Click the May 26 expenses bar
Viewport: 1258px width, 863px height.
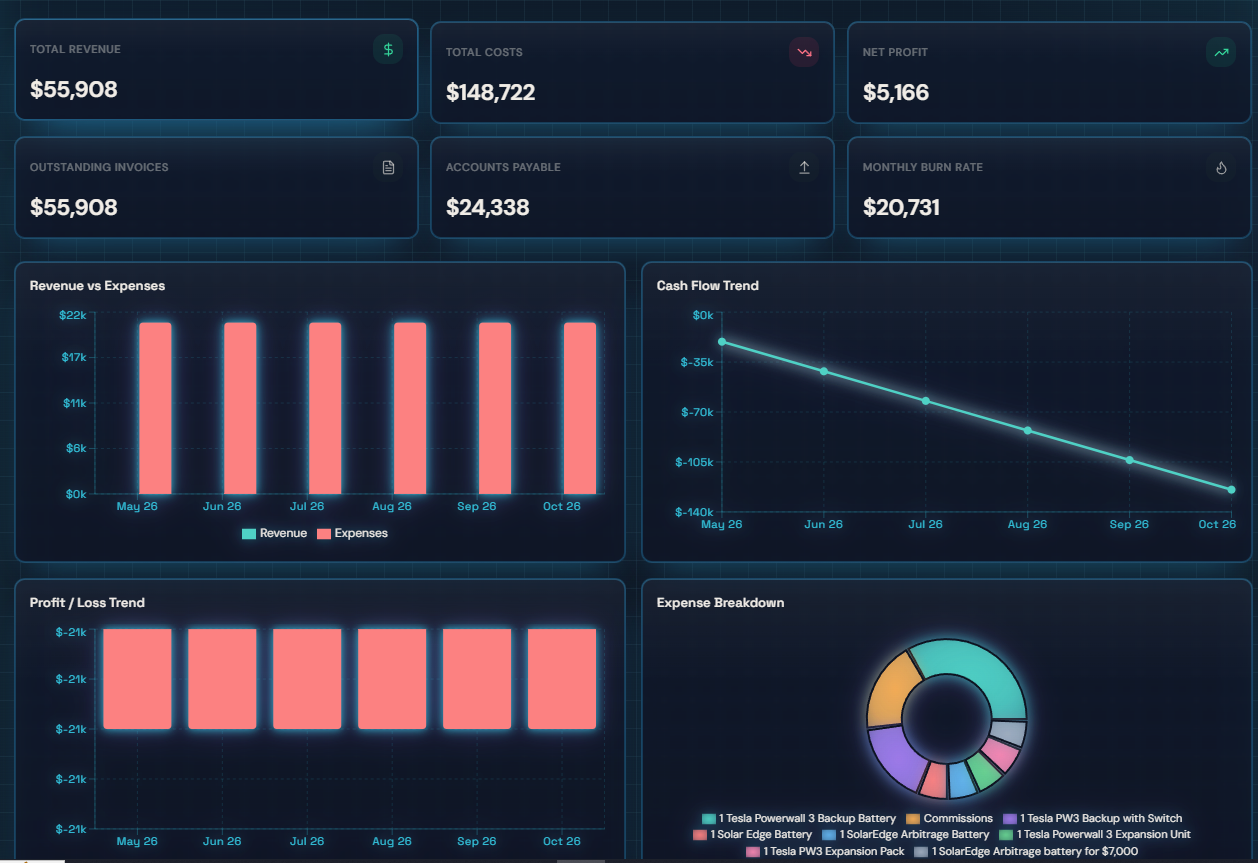(155, 408)
